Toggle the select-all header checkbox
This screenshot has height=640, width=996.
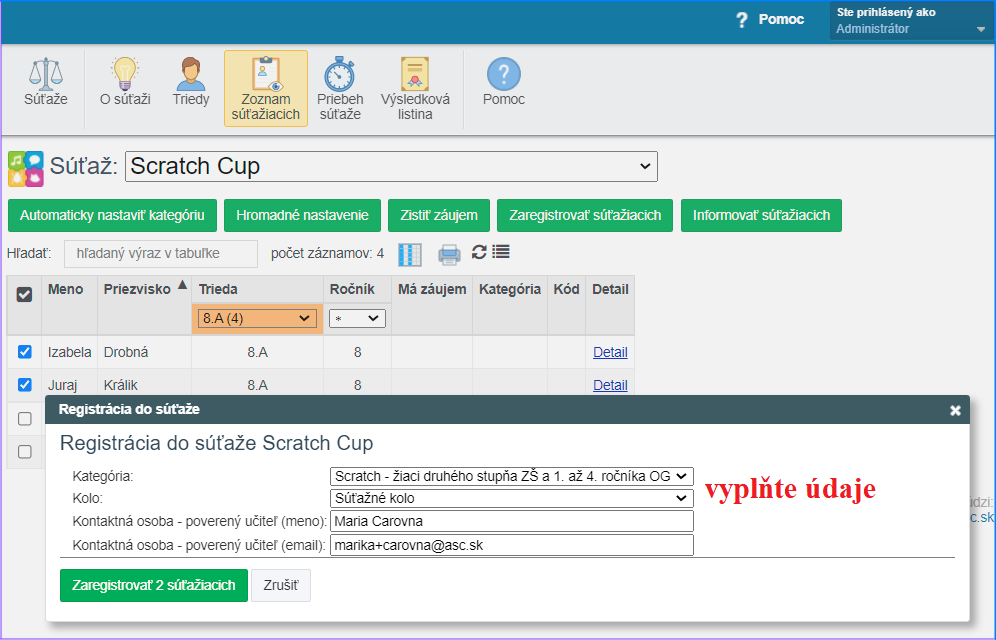(24, 295)
